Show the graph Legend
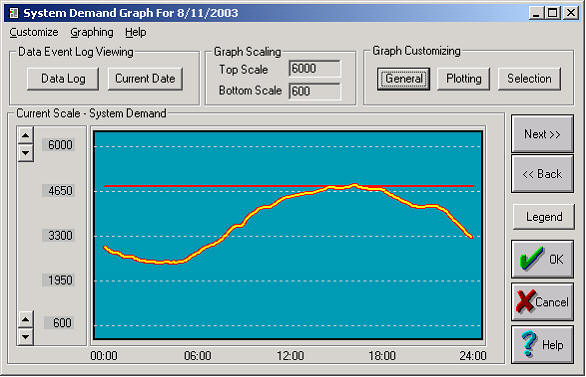The width and height of the screenshot is (586, 377). [544, 217]
